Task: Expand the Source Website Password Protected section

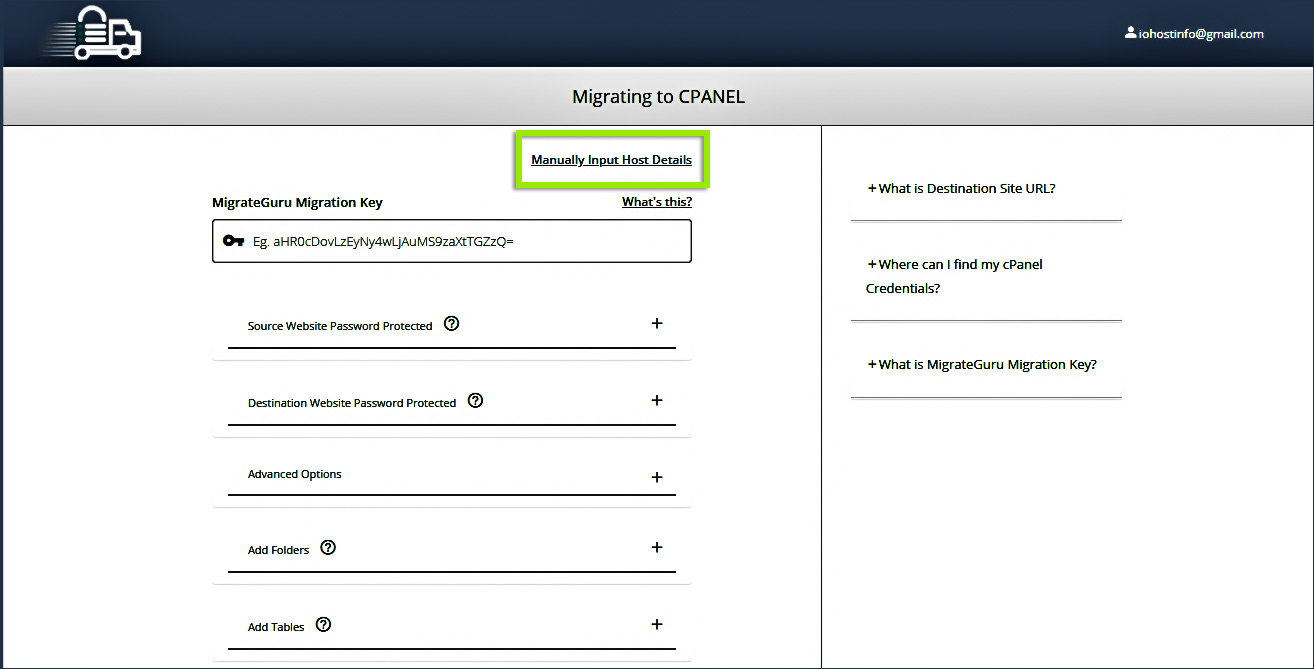Action: pyautogui.click(x=657, y=323)
